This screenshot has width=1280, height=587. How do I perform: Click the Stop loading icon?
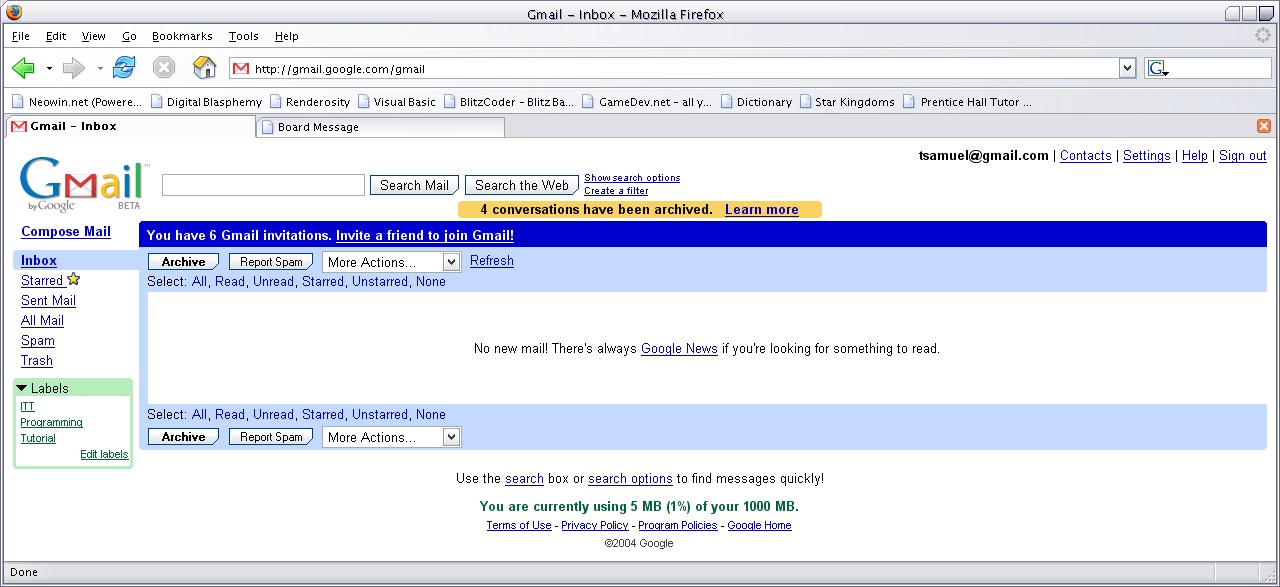164,68
